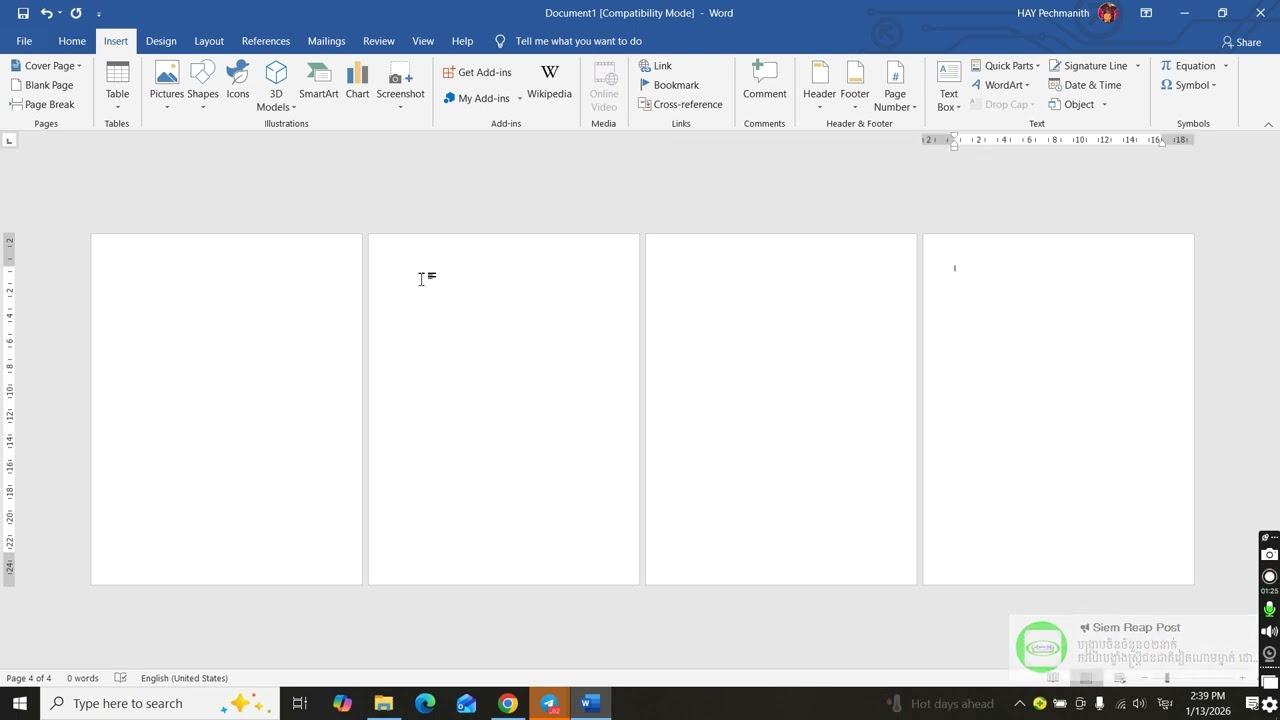Image resolution: width=1280 pixels, height=720 pixels.
Task: Open the References tab
Action: tap(266, 41)
